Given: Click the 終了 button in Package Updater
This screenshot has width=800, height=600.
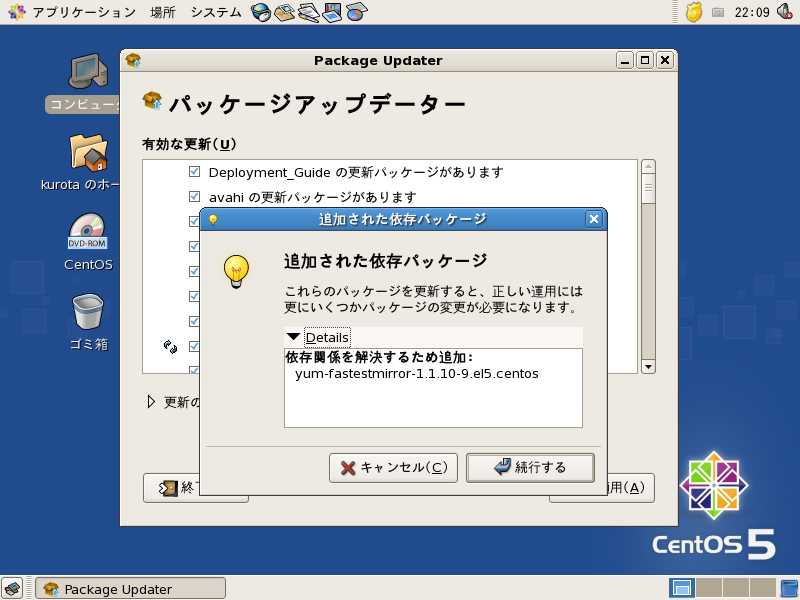Looking at the screenshot, I should tap(171, 488).
